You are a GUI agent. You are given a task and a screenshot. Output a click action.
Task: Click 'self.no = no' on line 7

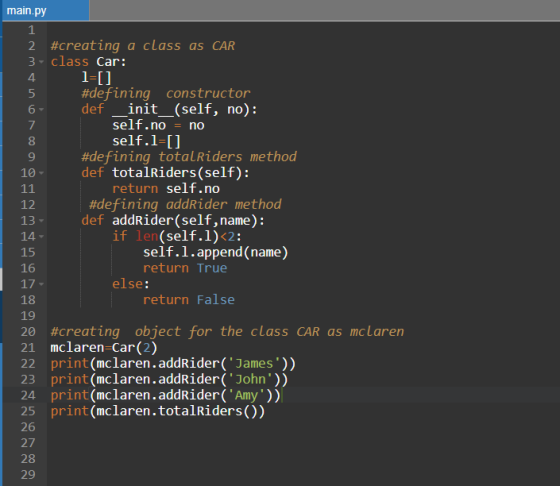tap(158, 125)
